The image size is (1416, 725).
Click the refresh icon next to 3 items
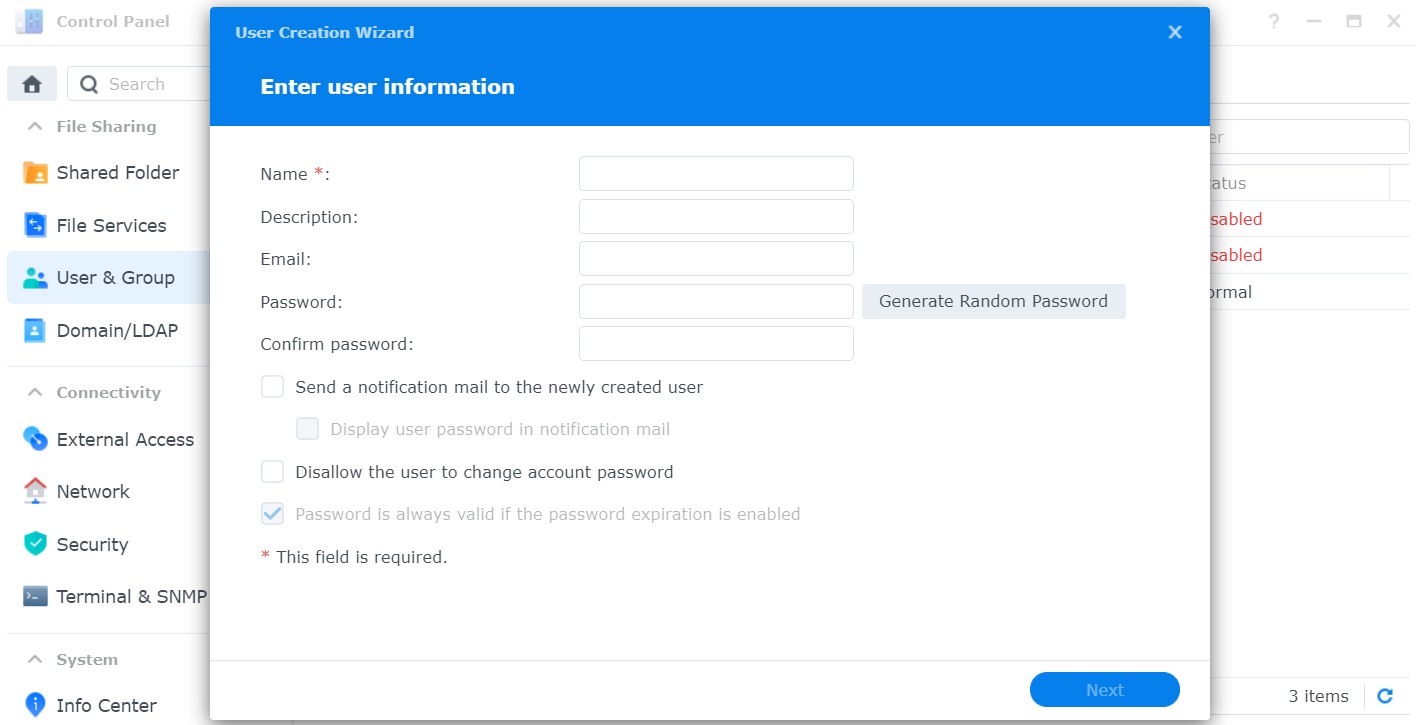tap(1385, 696)
